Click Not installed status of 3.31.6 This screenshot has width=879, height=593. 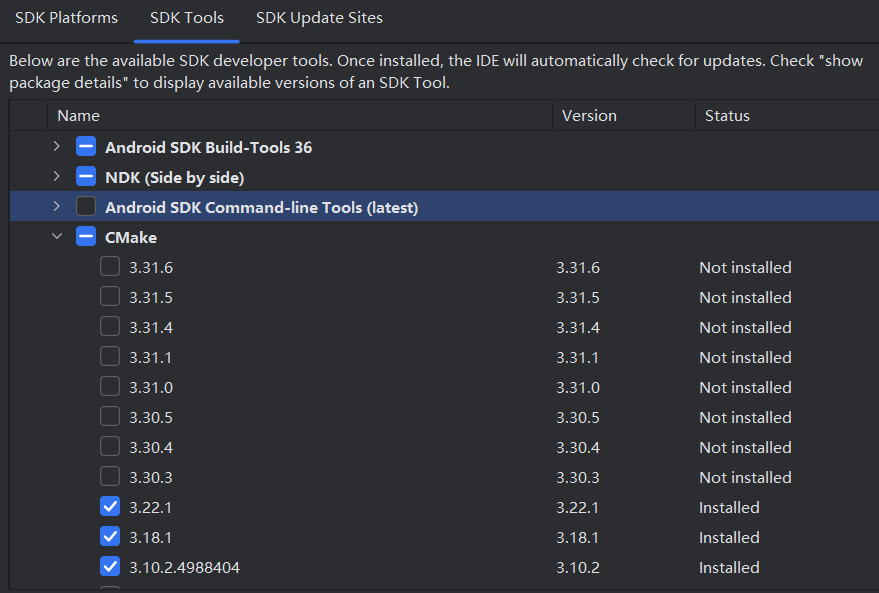[x=745, y=268]
